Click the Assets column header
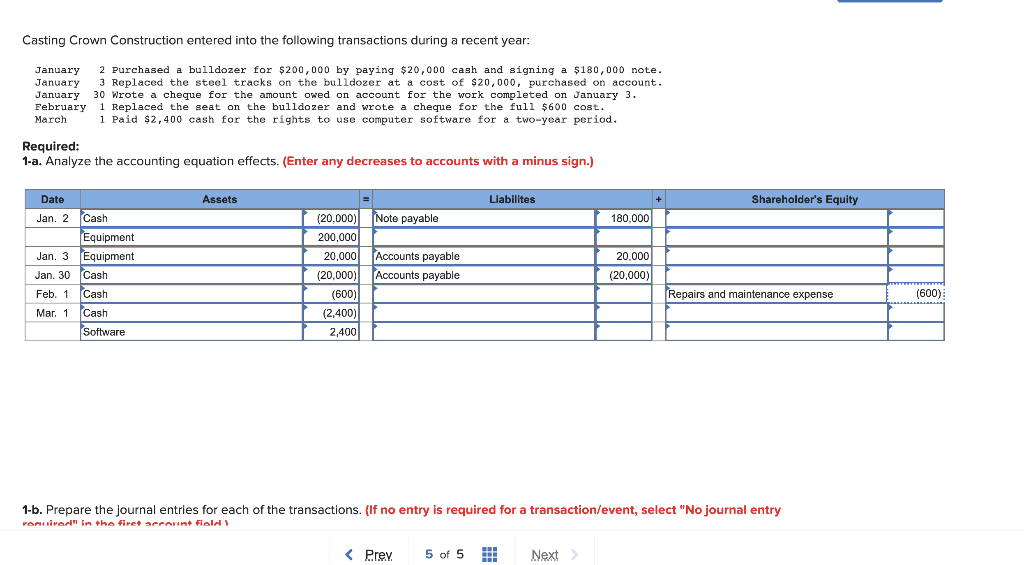Image resolution: width=1024 pixels, height=565 pixels. (219, 199)
